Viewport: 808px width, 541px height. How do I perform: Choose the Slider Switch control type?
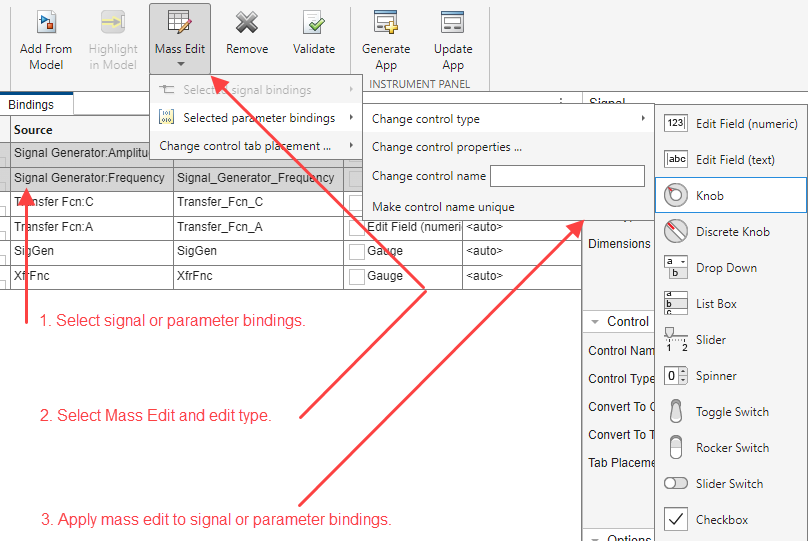coord(731,483)
